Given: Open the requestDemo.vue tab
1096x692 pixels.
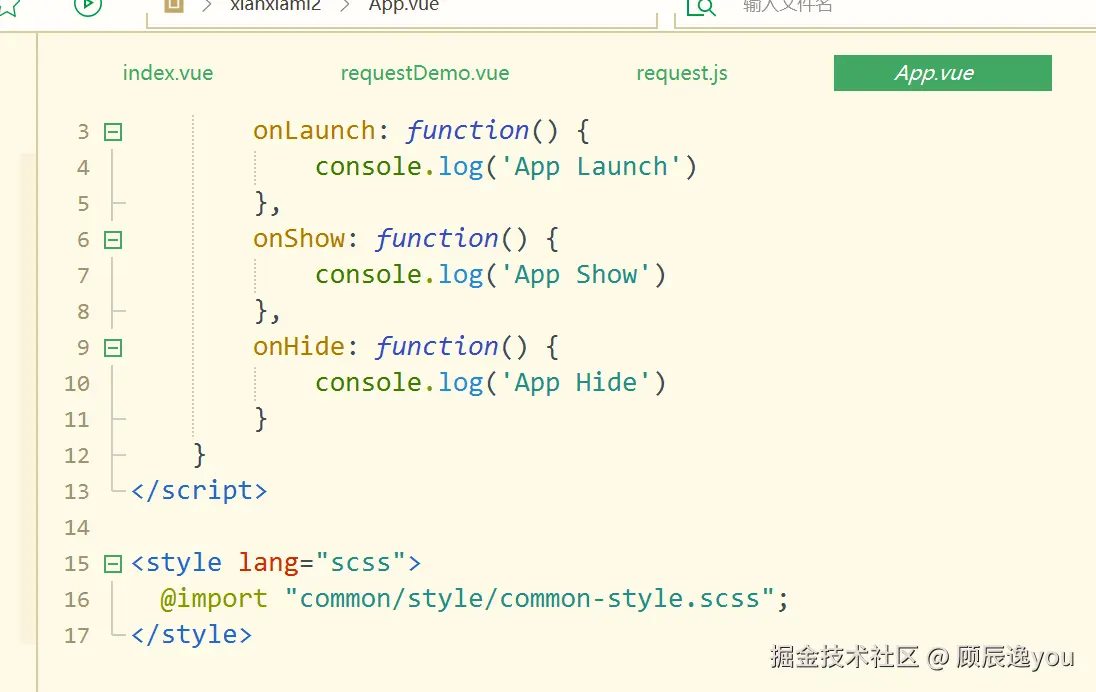Looking at the screenshot, I should pyautogui.click(x=425, y=73).
